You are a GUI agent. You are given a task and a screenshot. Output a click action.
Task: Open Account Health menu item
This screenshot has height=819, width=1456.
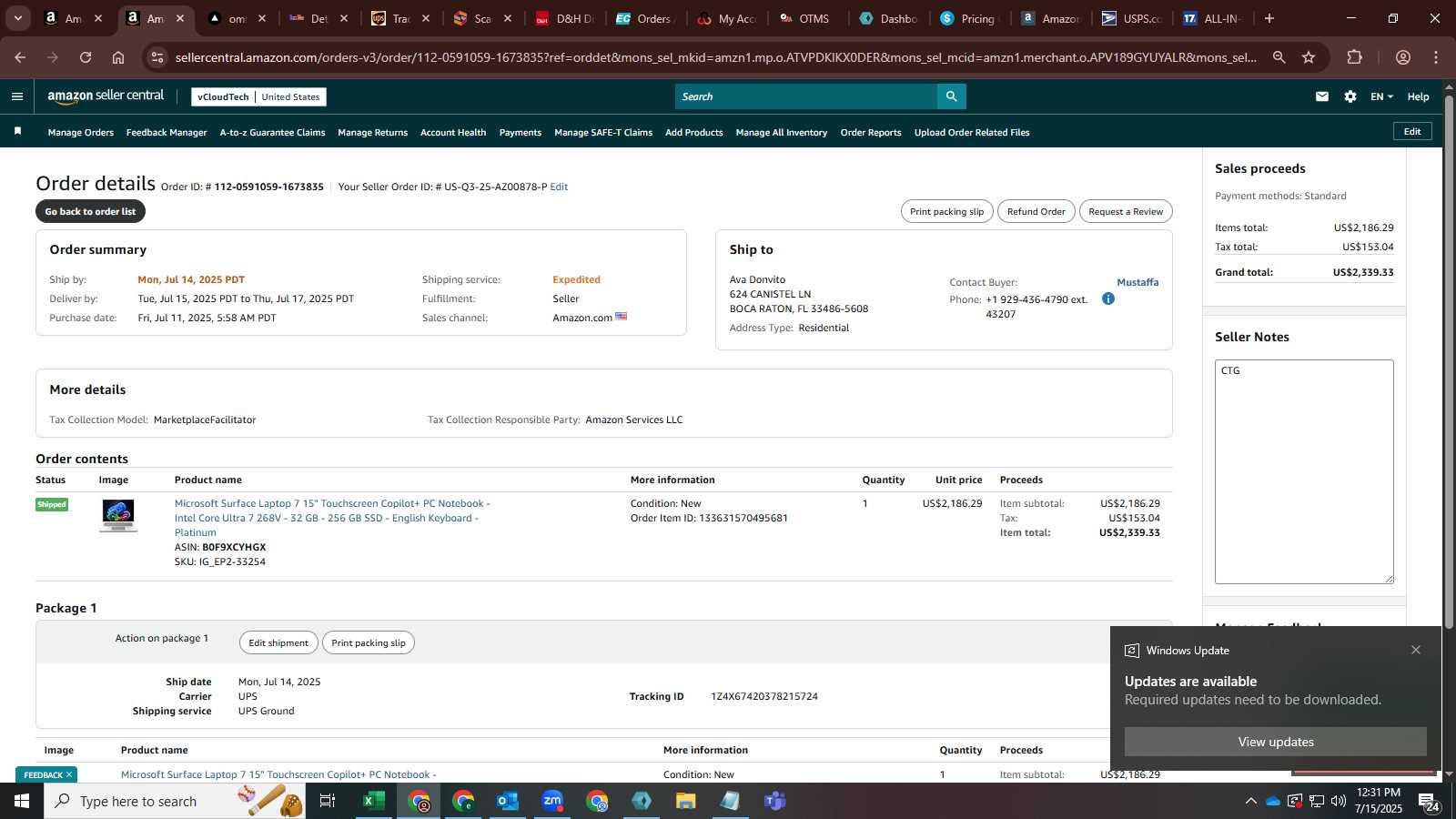tap(453, 133)
